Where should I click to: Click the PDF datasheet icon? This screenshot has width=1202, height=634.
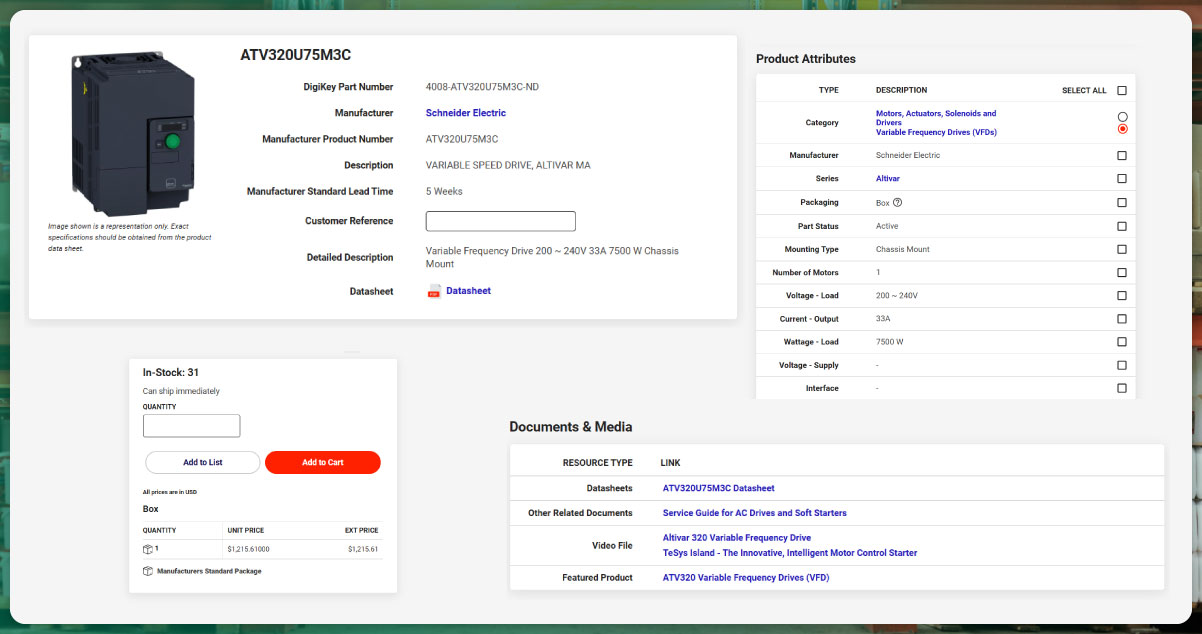[434, 291]
